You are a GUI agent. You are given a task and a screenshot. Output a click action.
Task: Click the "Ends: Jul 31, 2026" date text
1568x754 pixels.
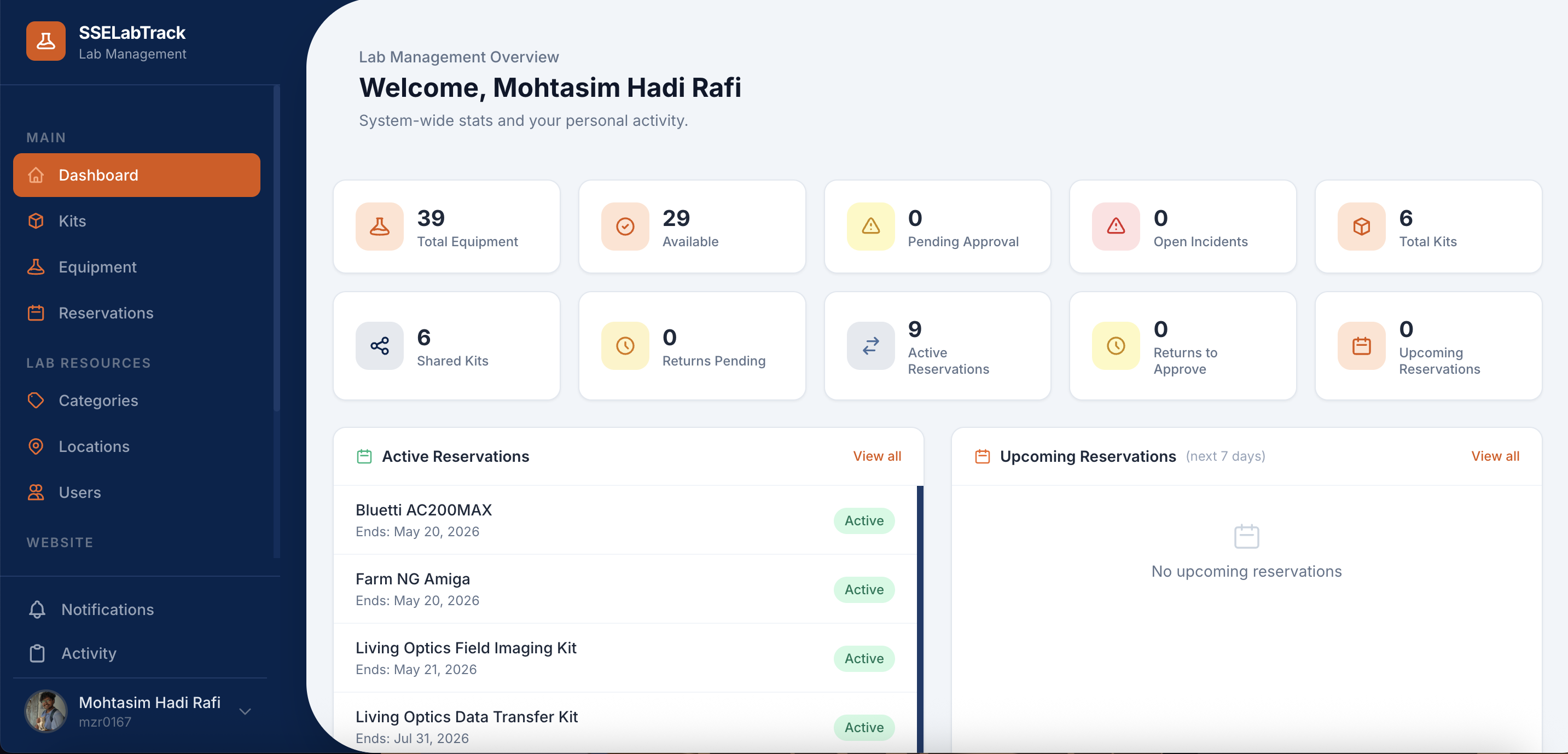[412, 738]
